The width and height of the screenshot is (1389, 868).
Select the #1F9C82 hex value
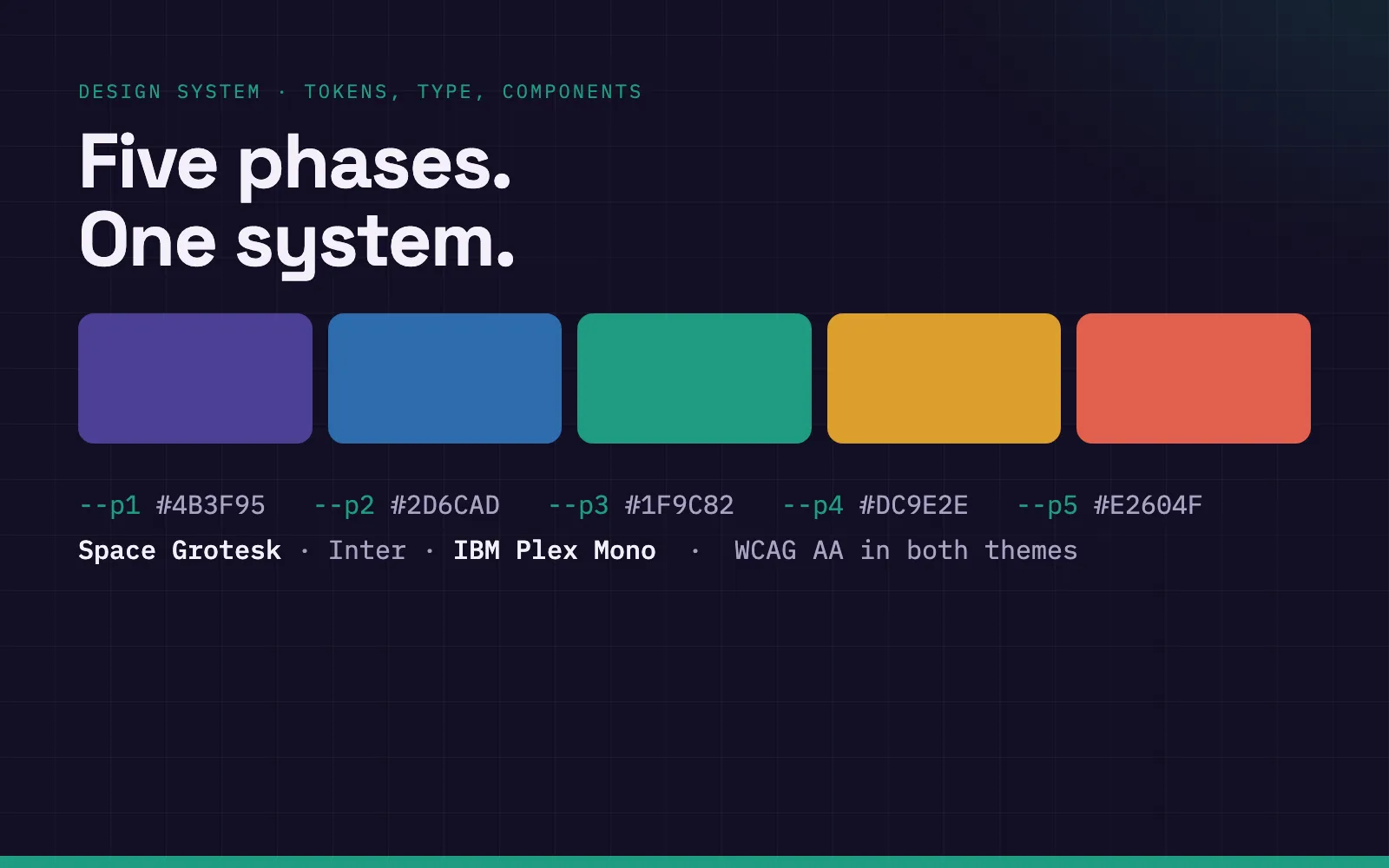click(680, 505)
